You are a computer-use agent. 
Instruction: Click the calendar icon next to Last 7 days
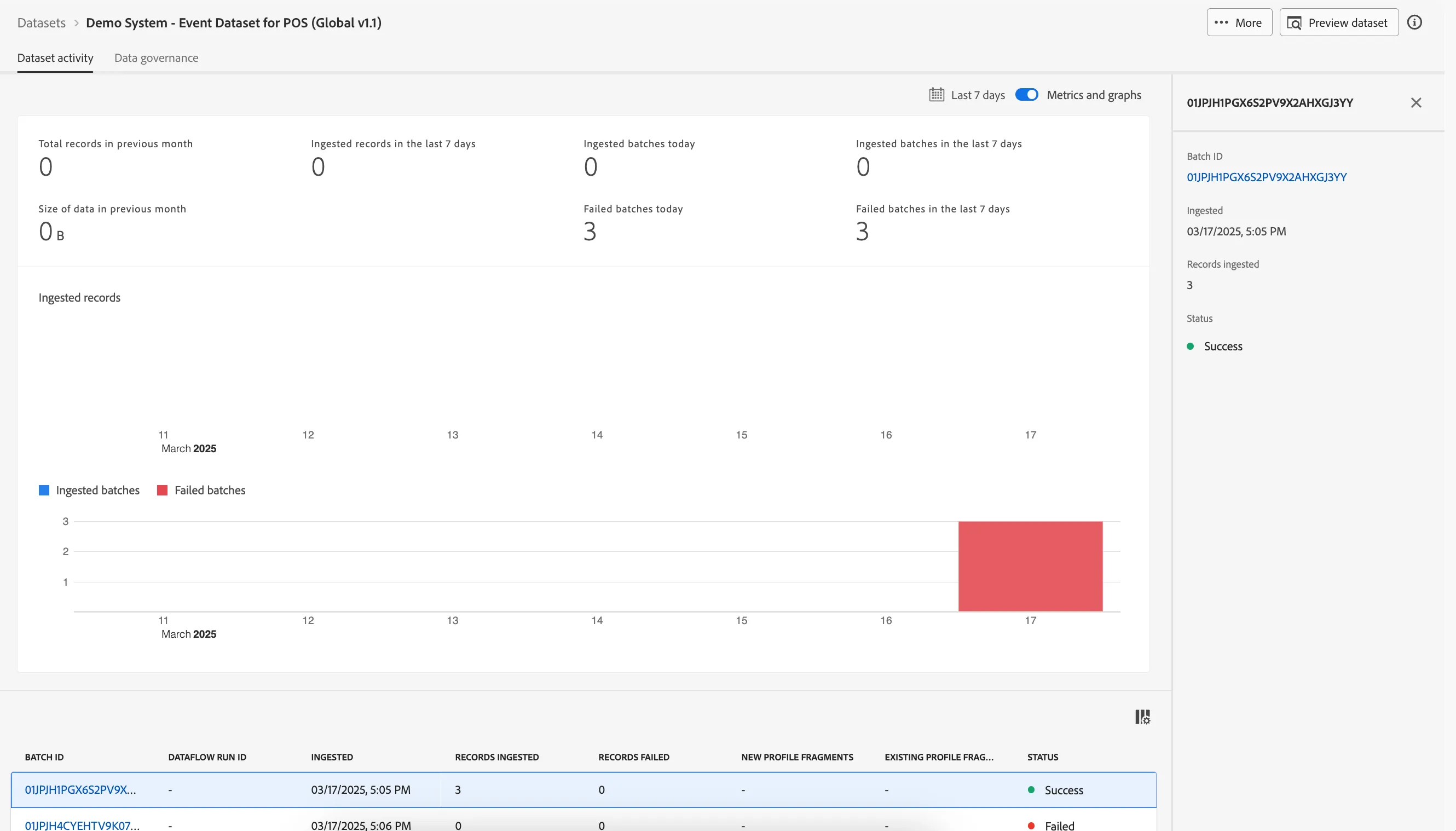(x=936, y=95)
